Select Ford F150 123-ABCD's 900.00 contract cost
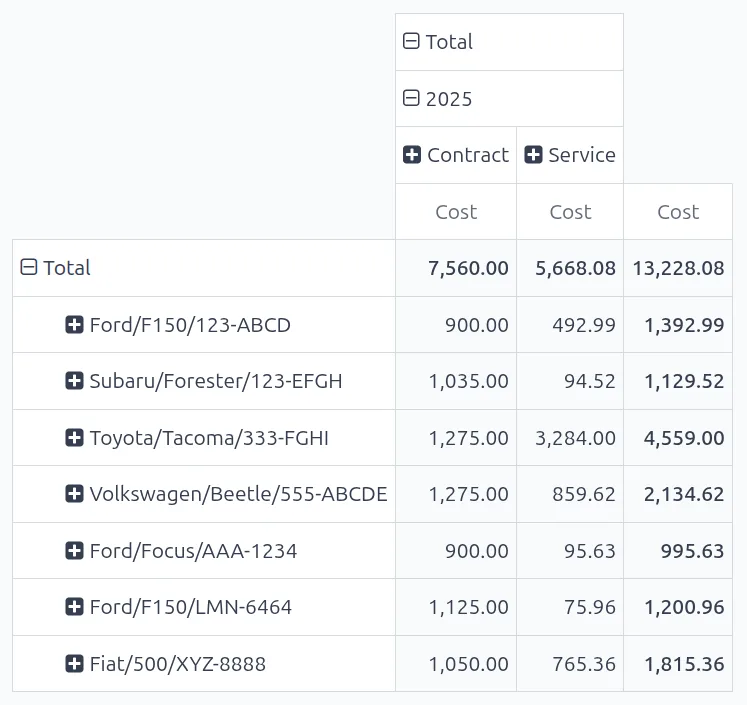Viewport: 747px width, 705px height. pyautogui.click(x=456, y=325)
